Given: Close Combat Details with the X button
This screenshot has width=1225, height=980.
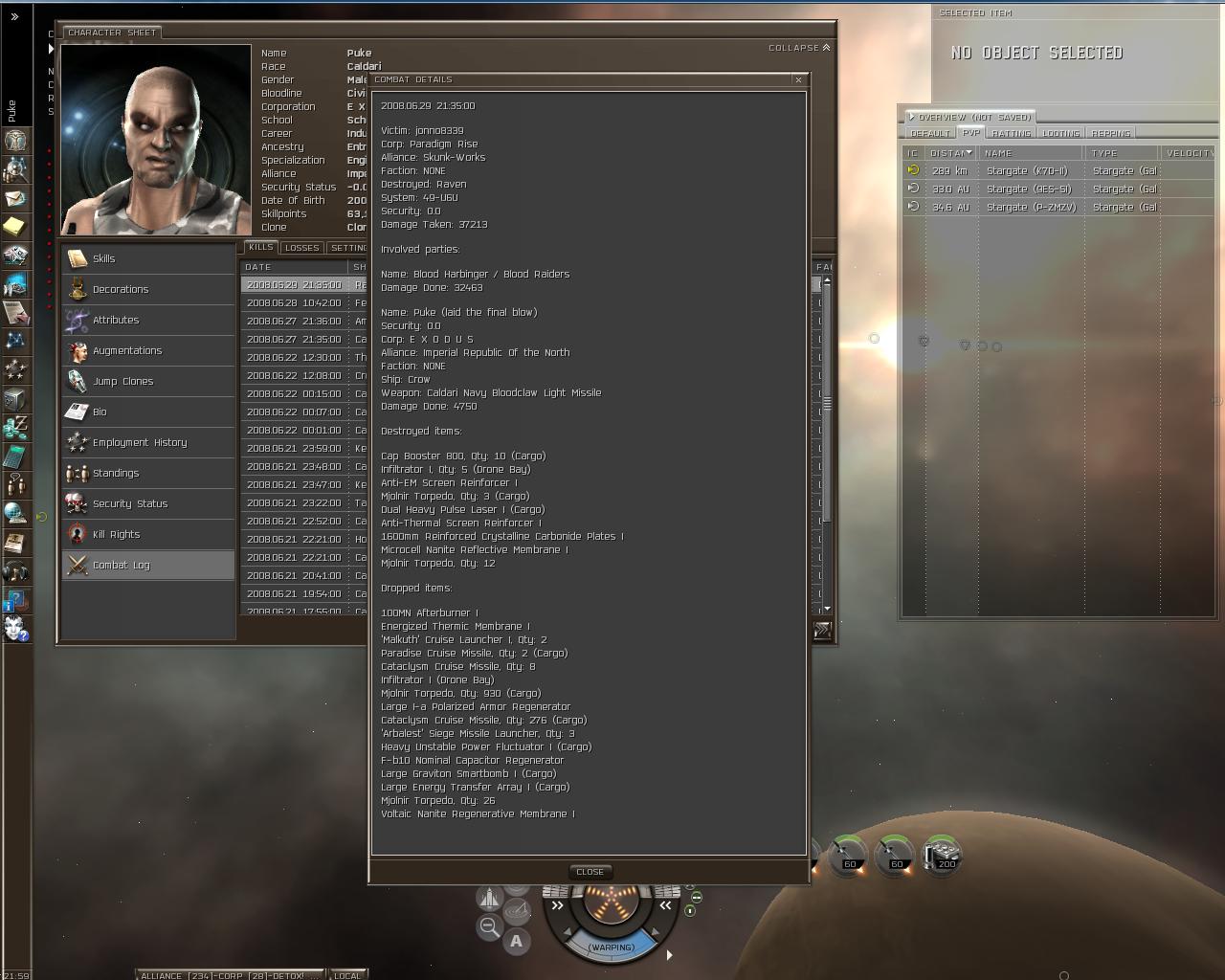Looking at the screenshot, I should 799,79.
